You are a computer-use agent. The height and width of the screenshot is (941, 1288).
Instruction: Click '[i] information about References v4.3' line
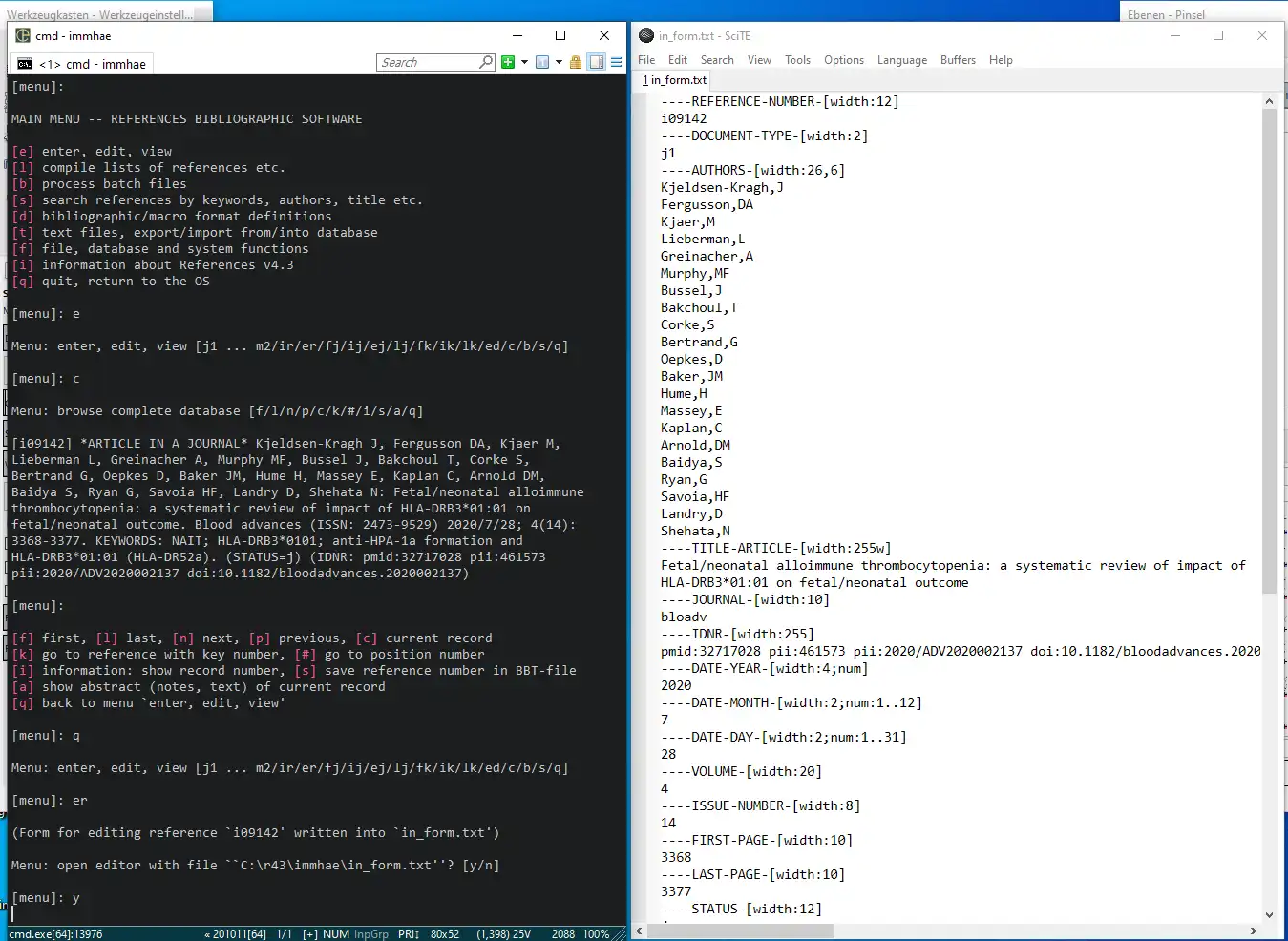pos(153,265)
